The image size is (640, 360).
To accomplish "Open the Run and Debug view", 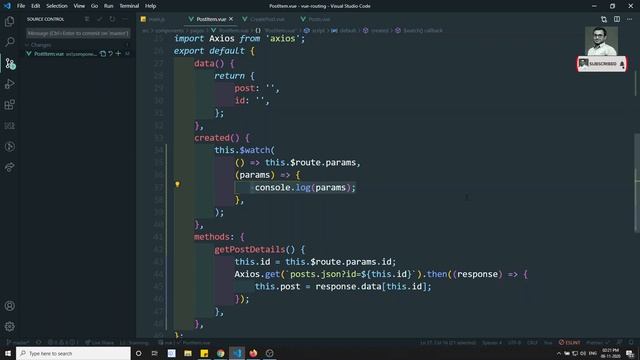I will tap(9, 84).
